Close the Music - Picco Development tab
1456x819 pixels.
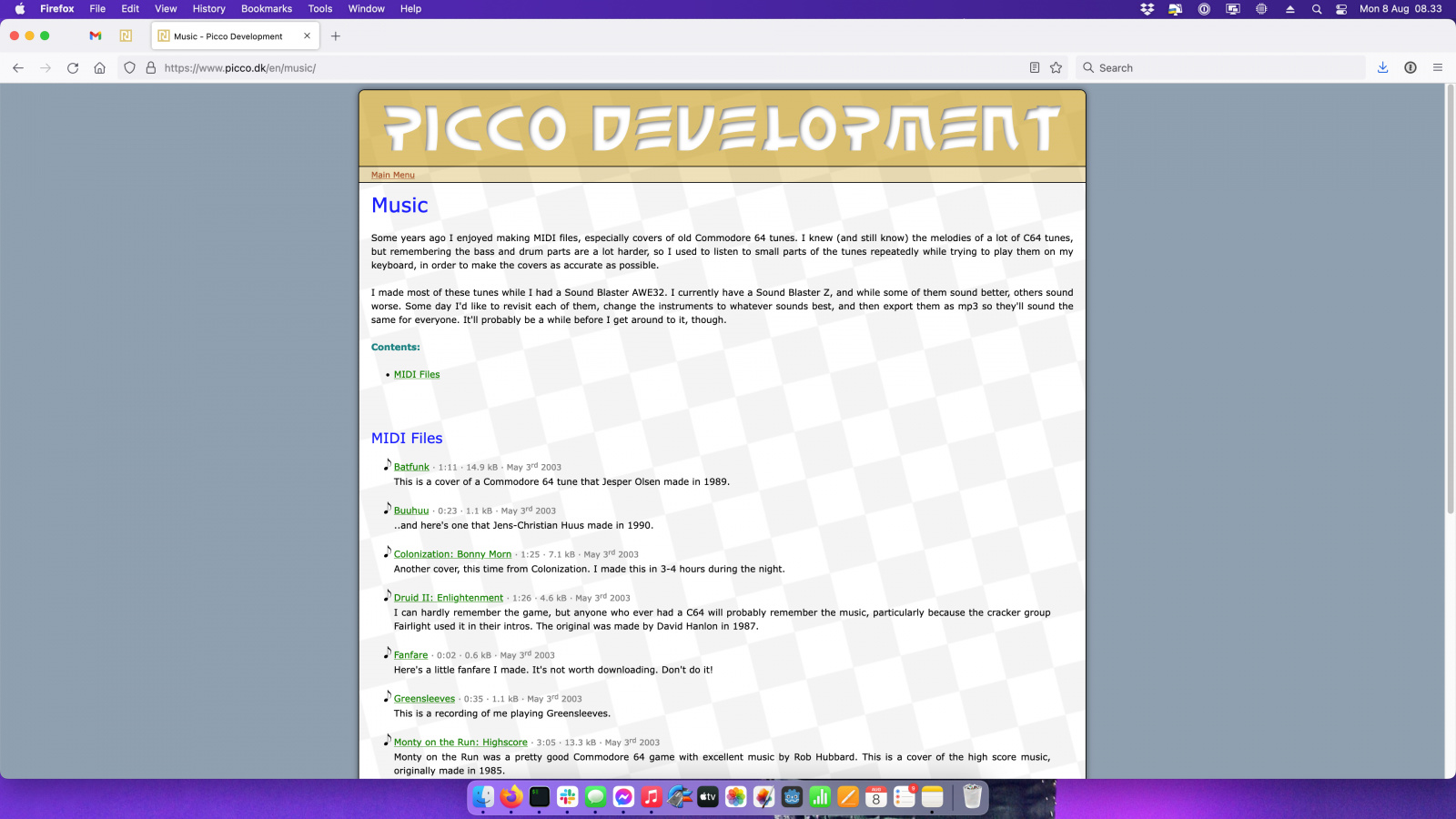point(307,36)
